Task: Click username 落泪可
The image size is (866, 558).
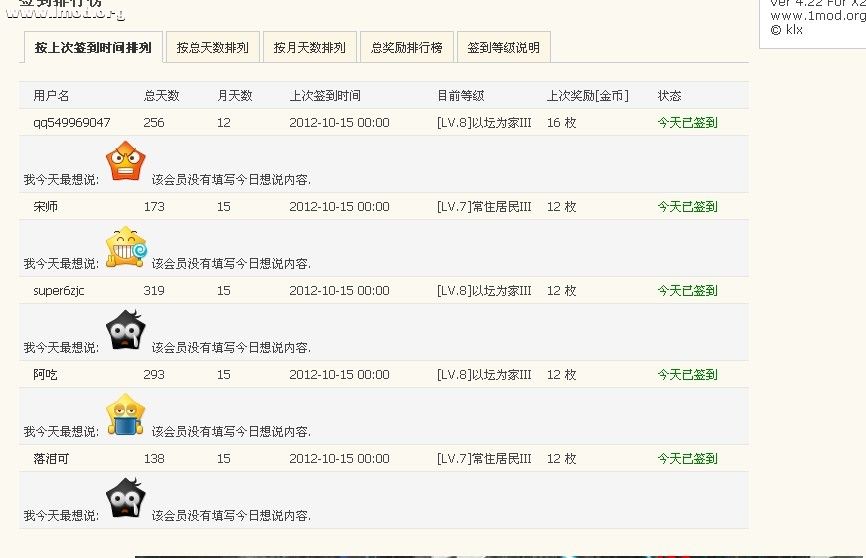Action: (52, 459)
